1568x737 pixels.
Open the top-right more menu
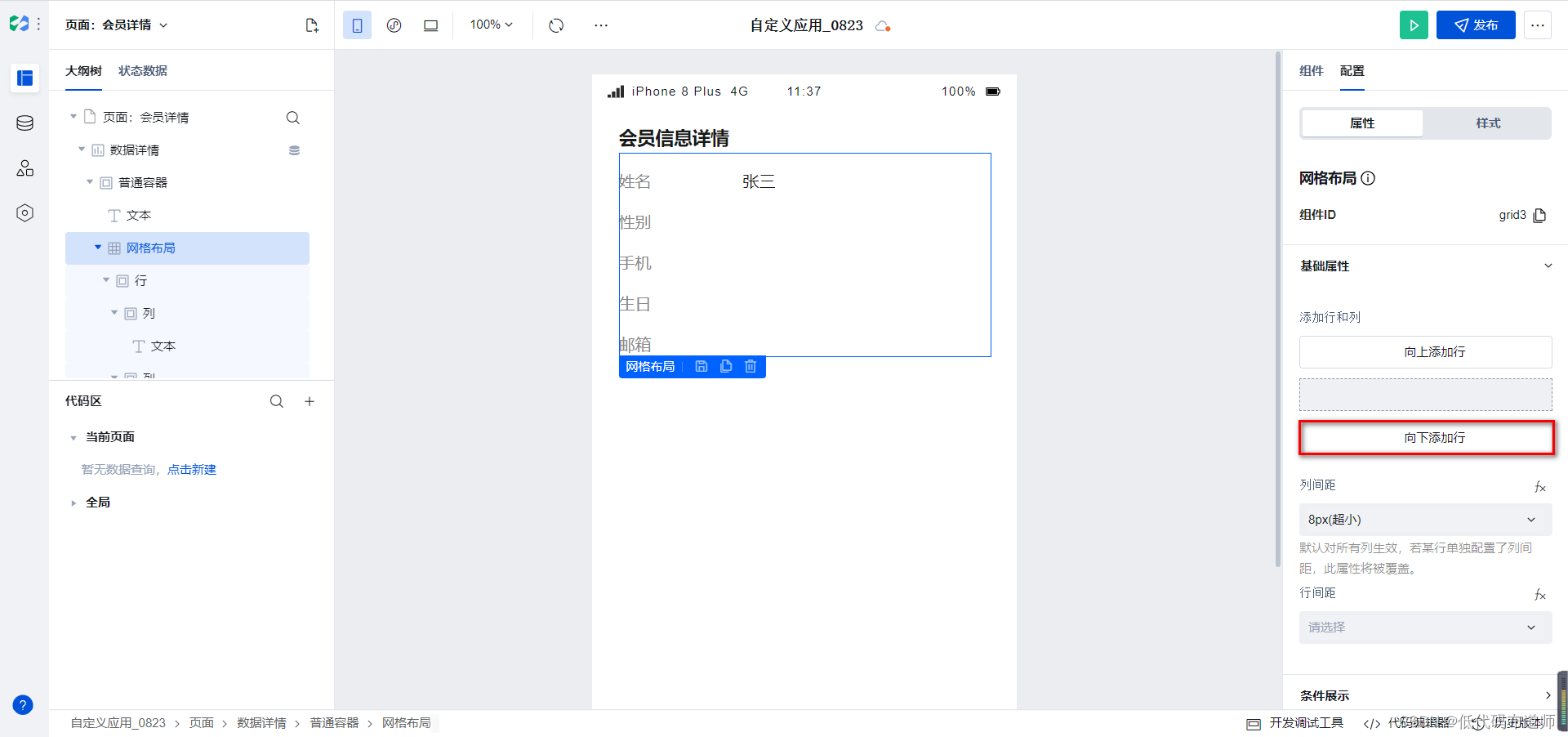coord(1538,25)
